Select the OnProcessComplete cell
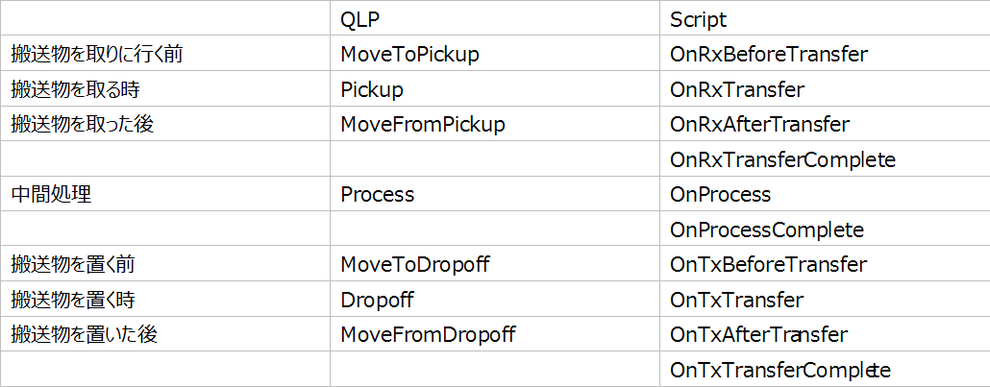This screenshot has height=387, width=990. 825,229
